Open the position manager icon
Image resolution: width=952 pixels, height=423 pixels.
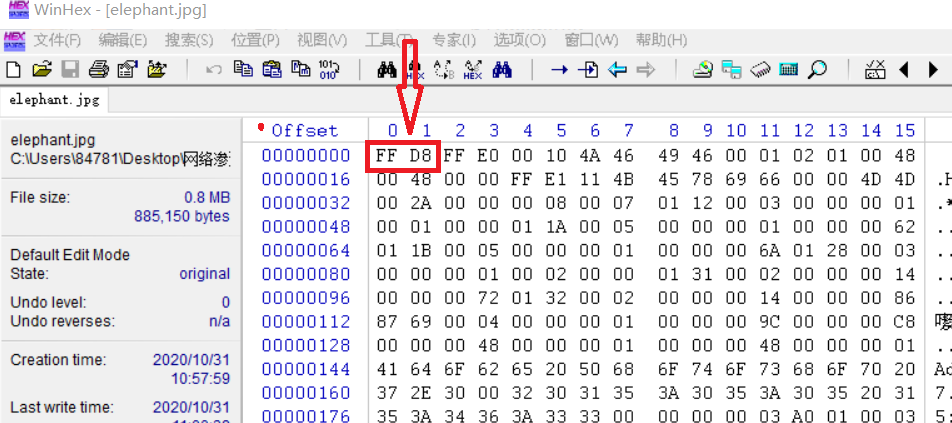875,69
